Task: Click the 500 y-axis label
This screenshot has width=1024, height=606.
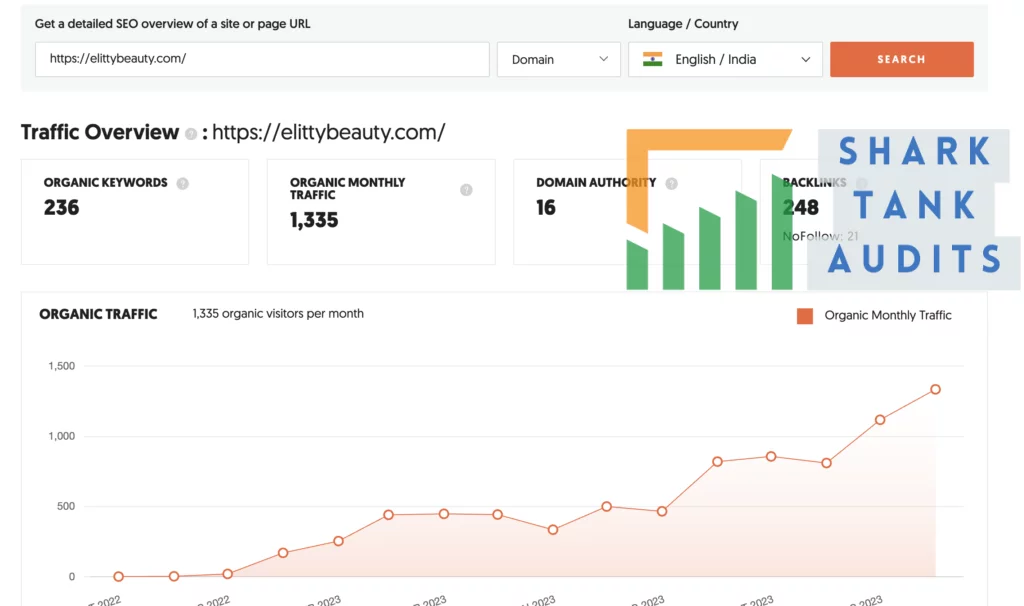Action: [x=66, y=506]
